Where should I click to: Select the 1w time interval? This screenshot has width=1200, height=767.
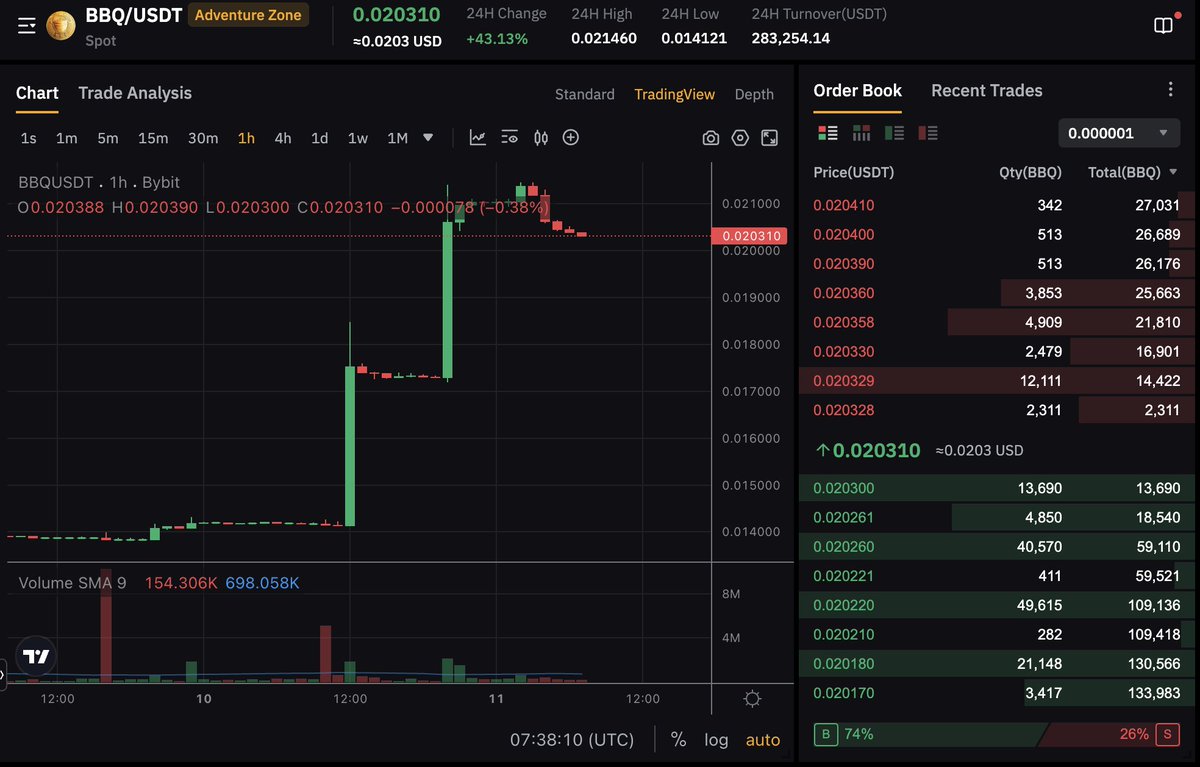[357, 138]
